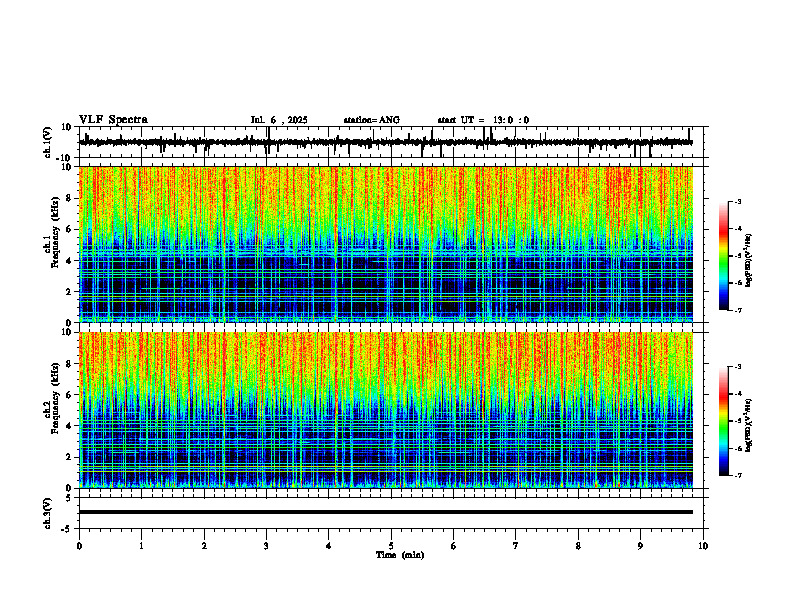Click the "Time (min)" axis label
Image resolution: width=792 pixels, height=612 pixels.
point(400,555)
